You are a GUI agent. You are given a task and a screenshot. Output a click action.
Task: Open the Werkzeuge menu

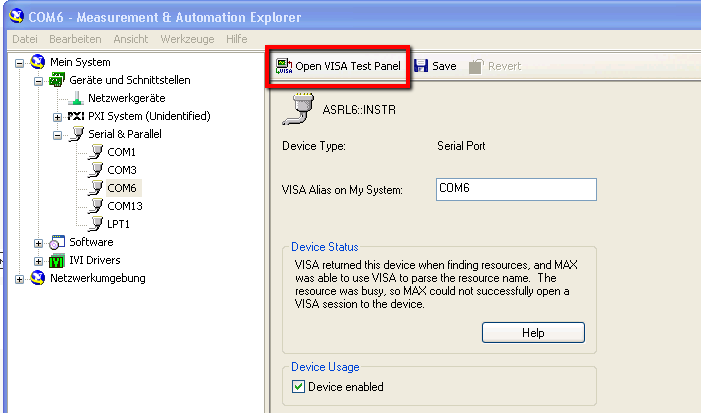tap(188, 38)
